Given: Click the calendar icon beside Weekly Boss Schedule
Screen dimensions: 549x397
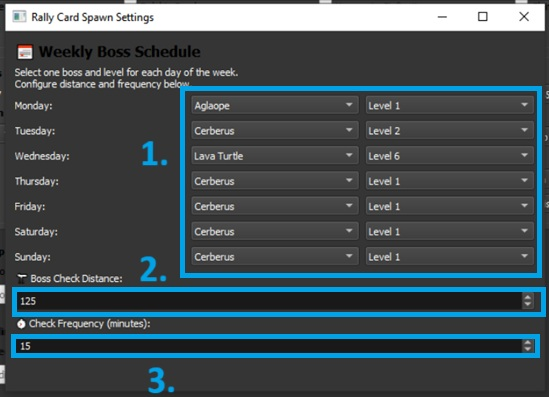Looking at the screenshot, I should pyautogui.click(x=25, y=52).
